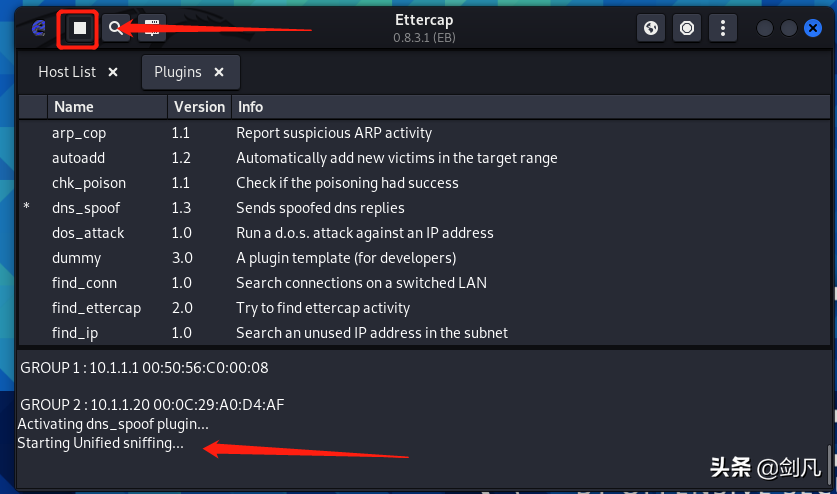Sort by the Version column header
This screenshot has height=494, width=837.
(200, 107)
